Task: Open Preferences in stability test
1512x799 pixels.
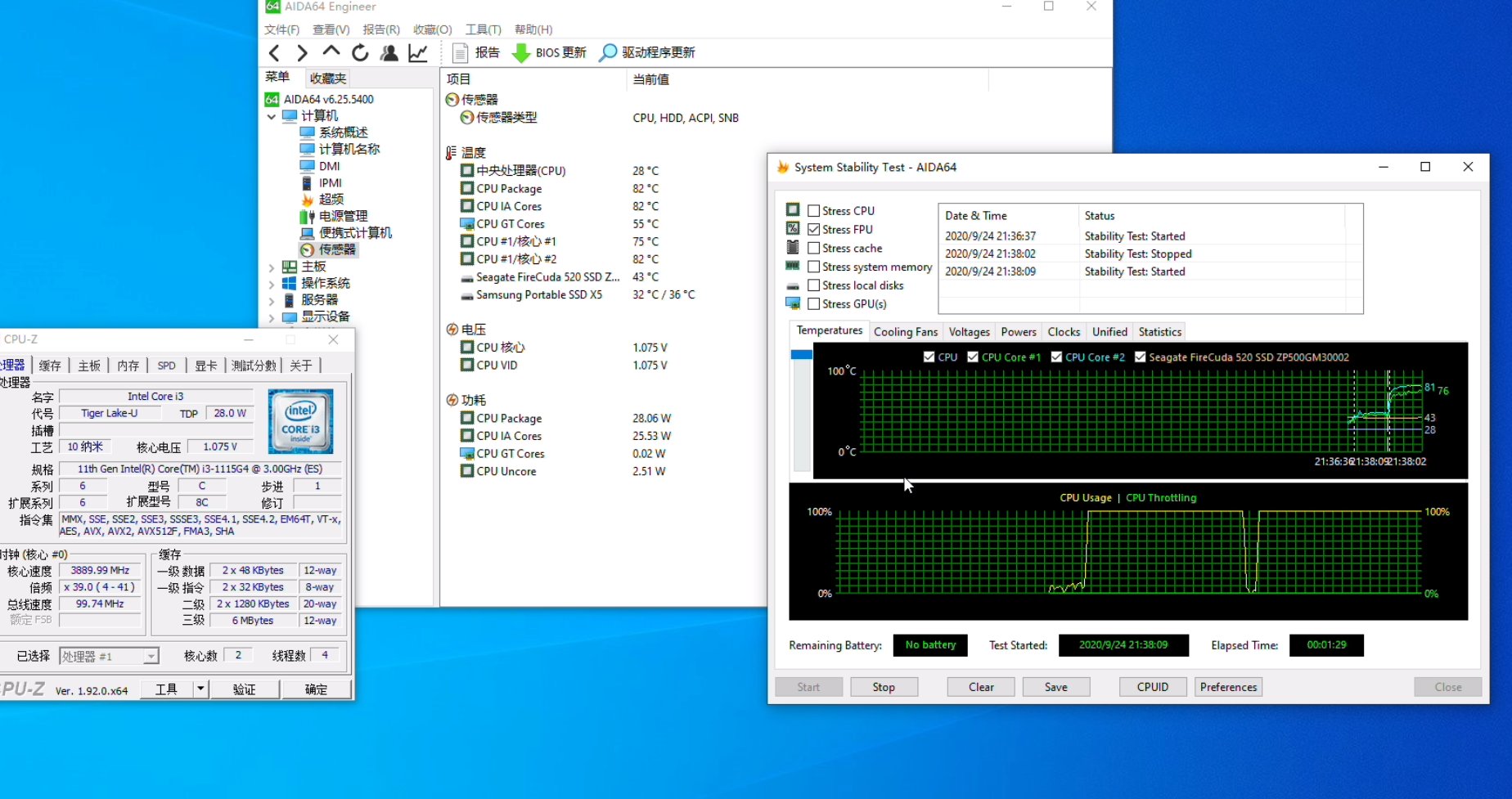Action: (1228, 687)
